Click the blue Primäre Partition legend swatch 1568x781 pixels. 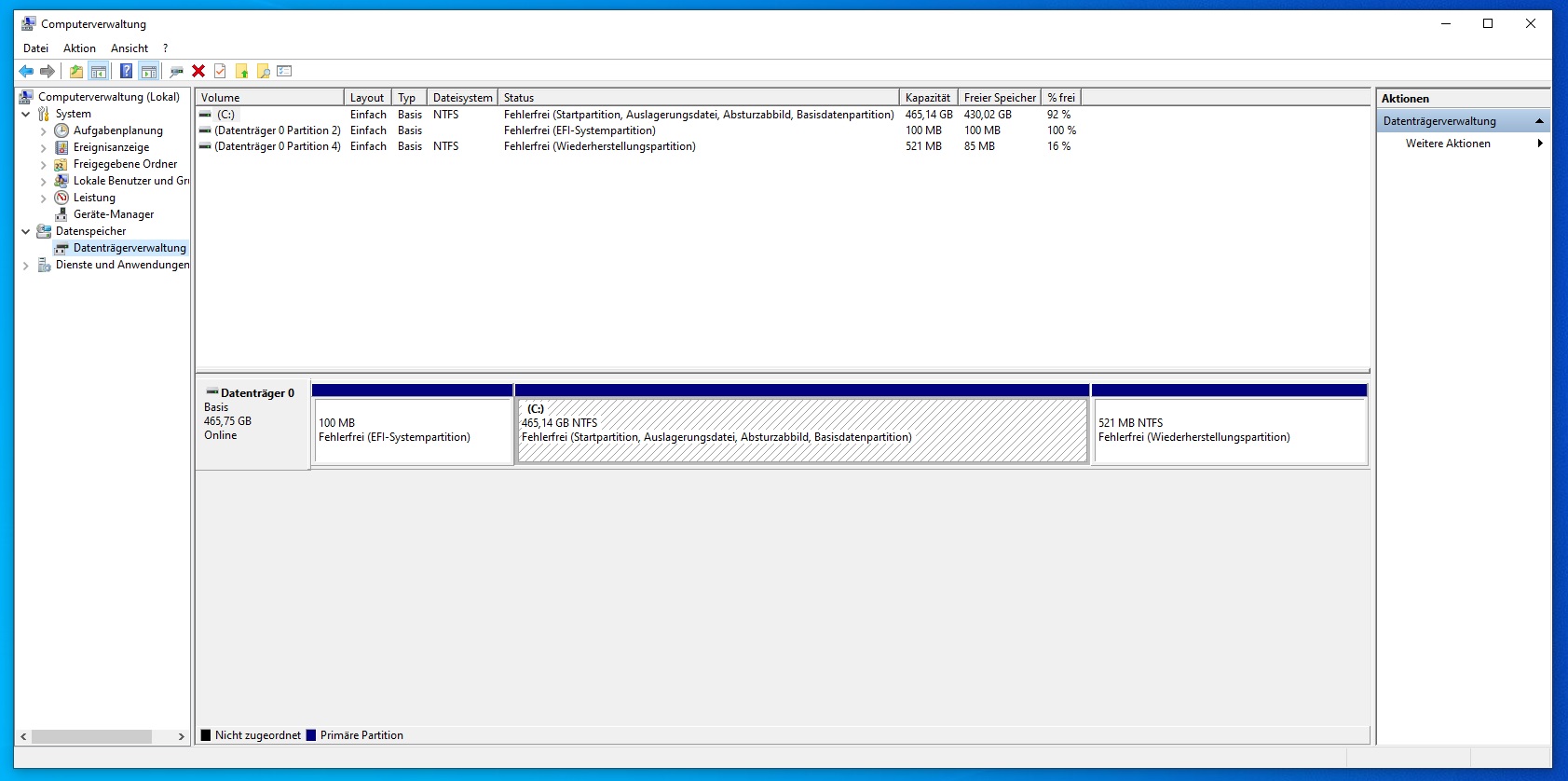[311, 735]
